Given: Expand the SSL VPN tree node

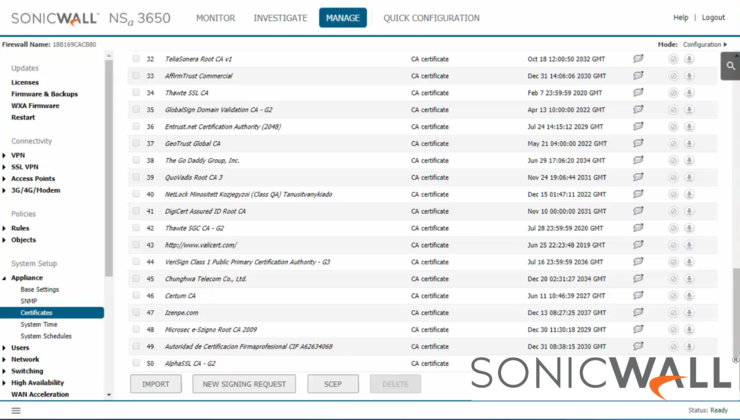Looking at the screenshot, I should coord(5,167).
